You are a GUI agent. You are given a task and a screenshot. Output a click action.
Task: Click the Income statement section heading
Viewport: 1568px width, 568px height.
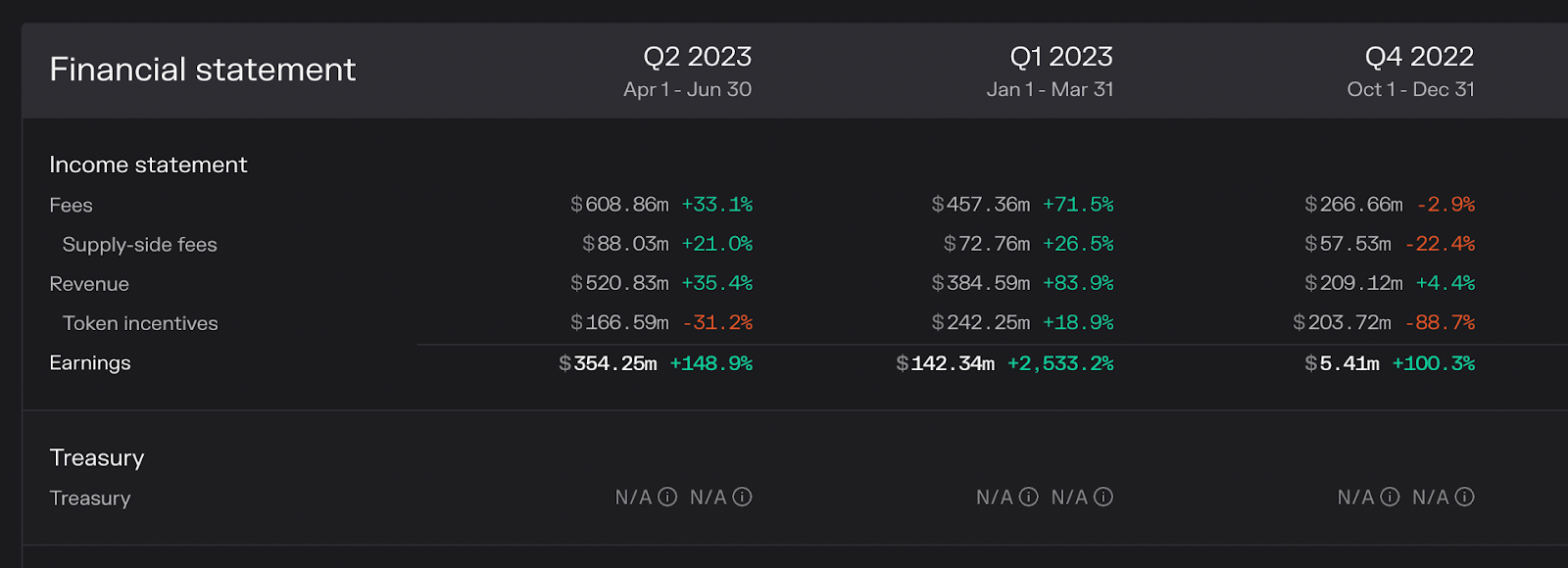pos(148,165)
